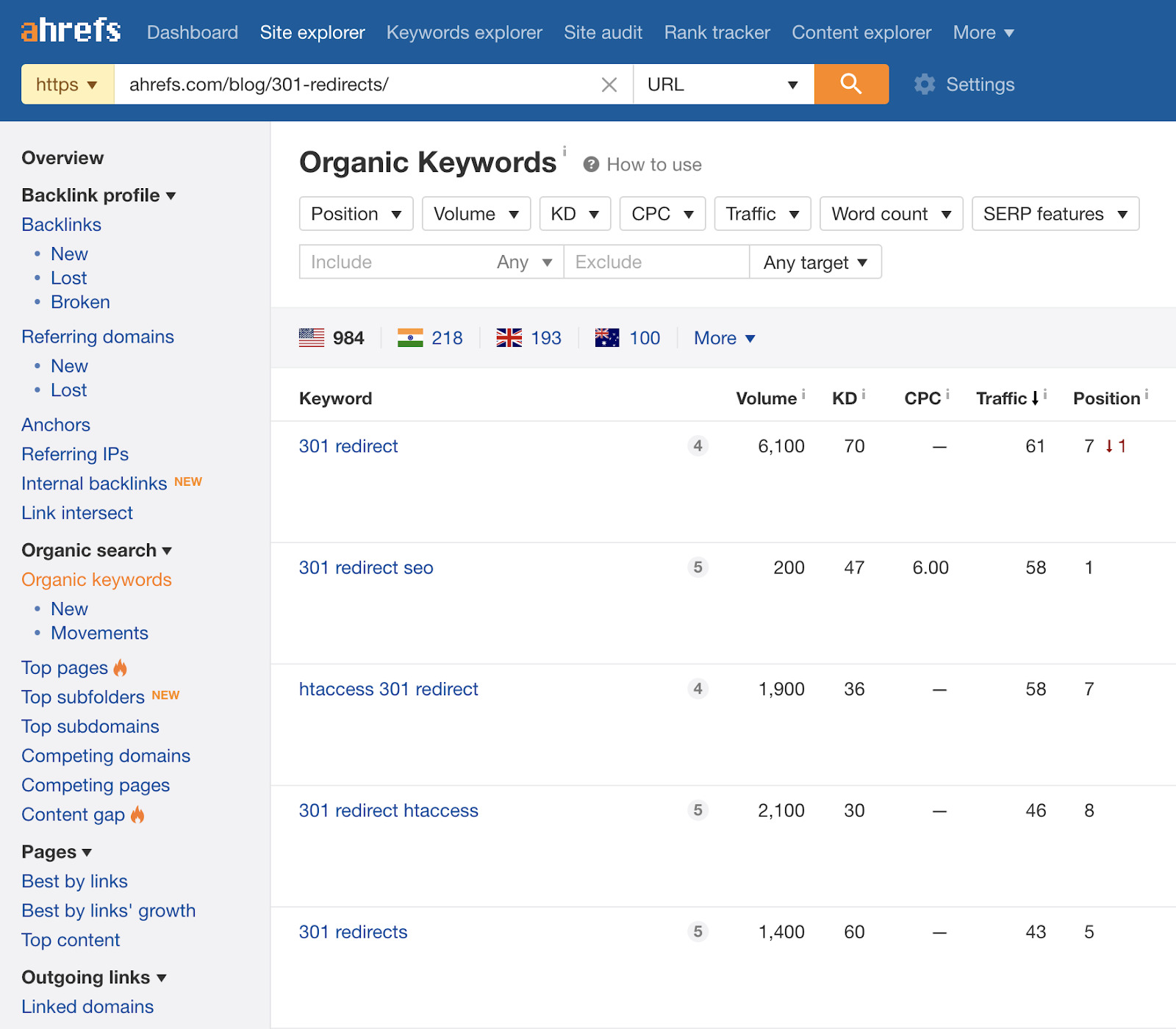Open Keywords explorer from top navigation
1176x1029 pixels.
464,32
